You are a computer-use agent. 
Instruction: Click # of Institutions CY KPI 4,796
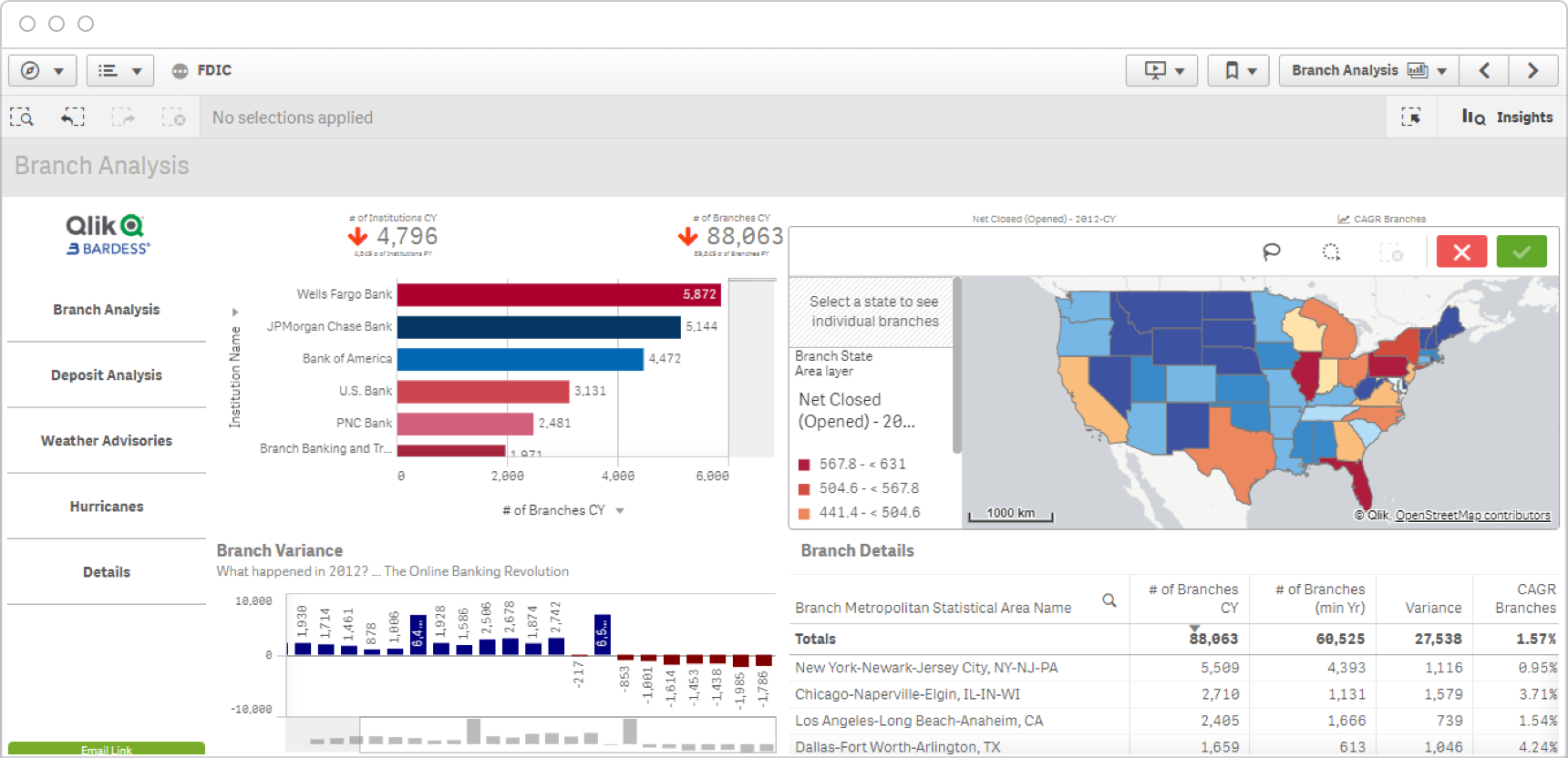pos(393,236)
